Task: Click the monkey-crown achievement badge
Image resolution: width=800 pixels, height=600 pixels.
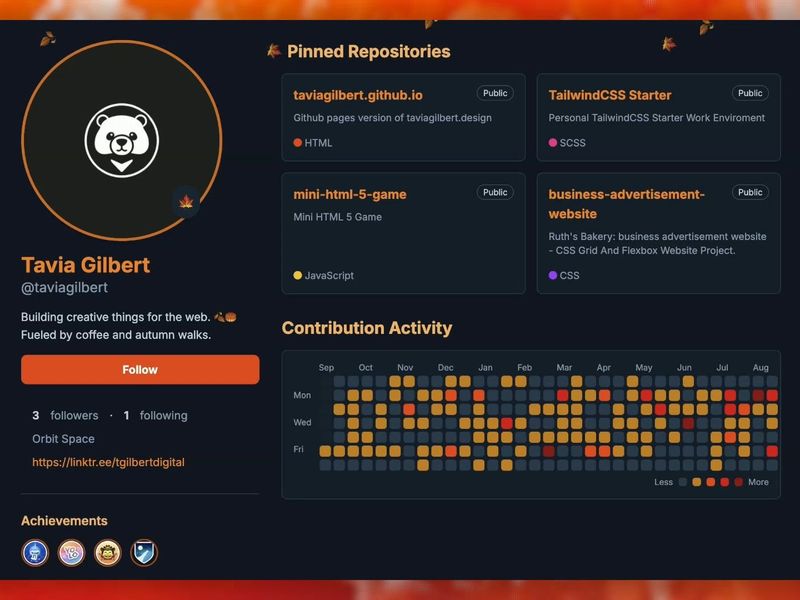Action: point(105,553)
